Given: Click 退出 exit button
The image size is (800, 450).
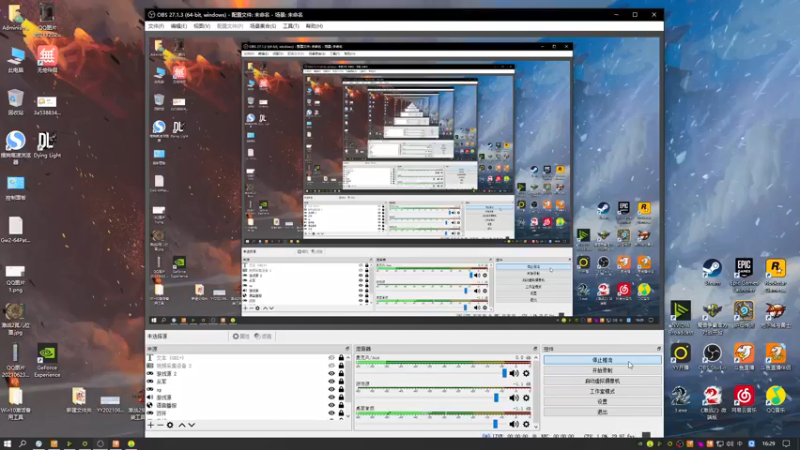Looking at the screenshot, I should 603,412.
